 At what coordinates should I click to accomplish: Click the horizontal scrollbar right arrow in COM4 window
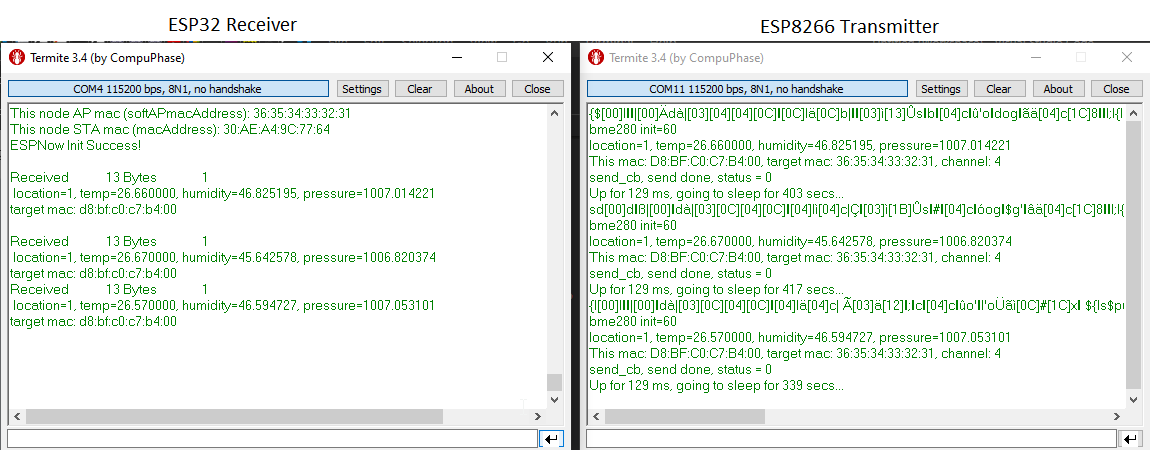(538, 416)
